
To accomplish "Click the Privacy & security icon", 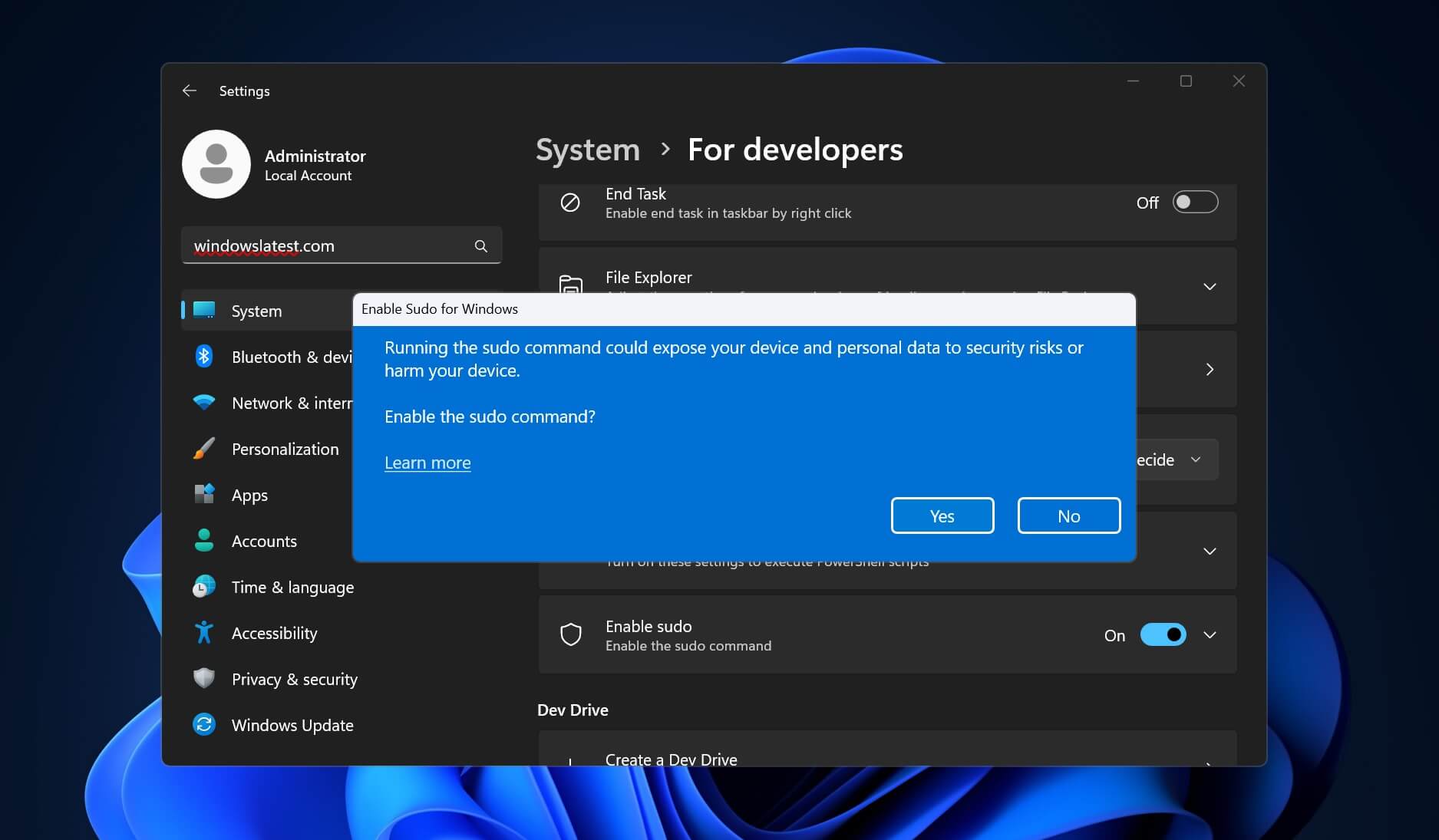I will click(x=203, y=678).
